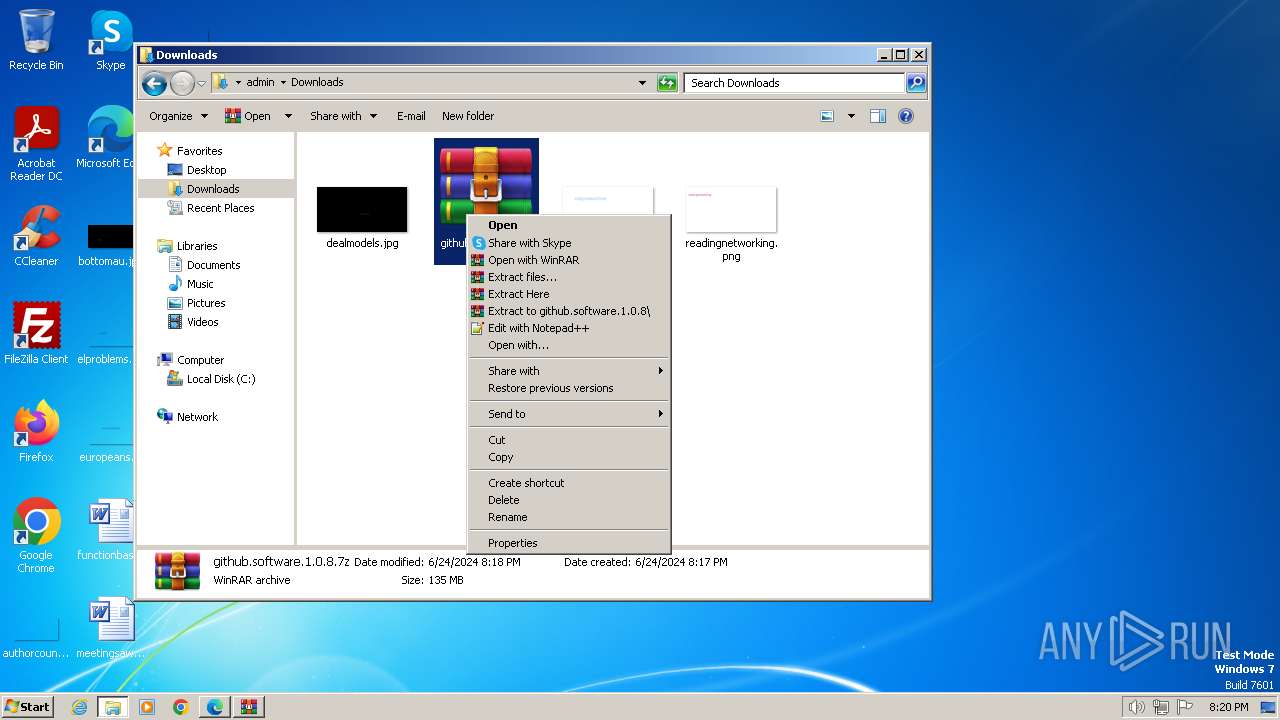Open the Organize menu
Image resolution: width=1280 pixels, height=720 pixels.
click(178, 116)
